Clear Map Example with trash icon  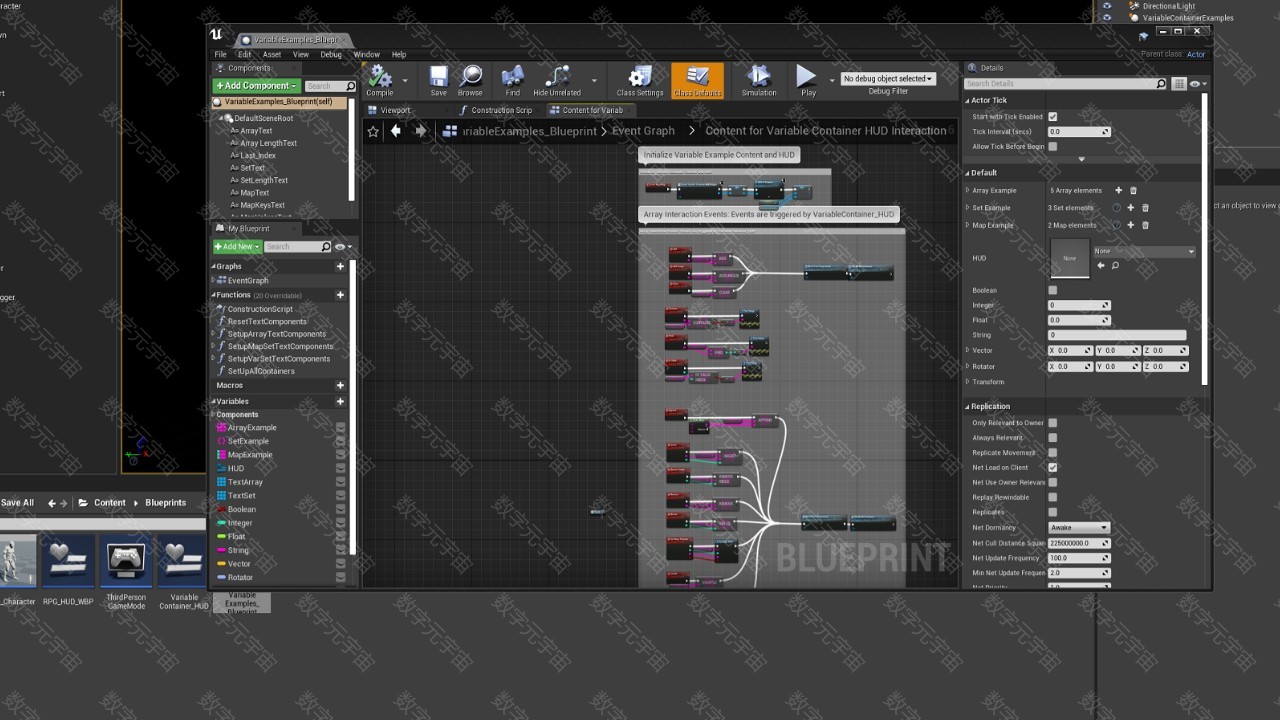click(x=1145, y=225)
